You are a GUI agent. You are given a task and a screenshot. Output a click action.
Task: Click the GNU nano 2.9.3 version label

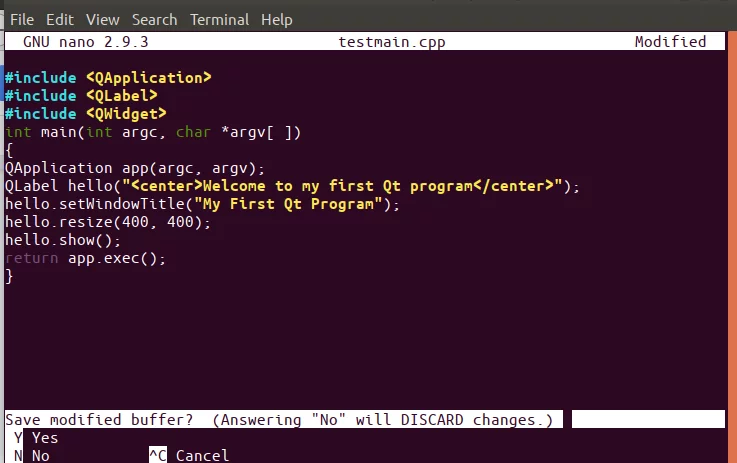pos(86,42)
